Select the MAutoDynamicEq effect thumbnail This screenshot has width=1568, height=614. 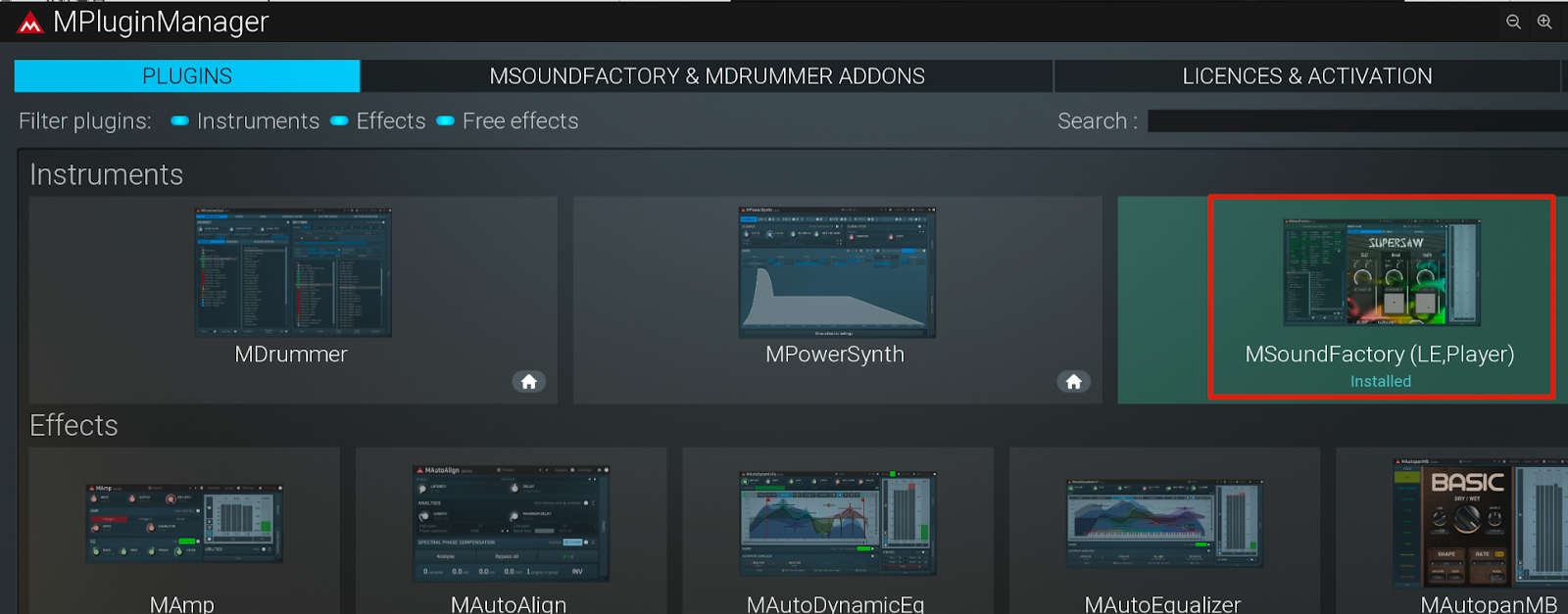click(837, 522)
